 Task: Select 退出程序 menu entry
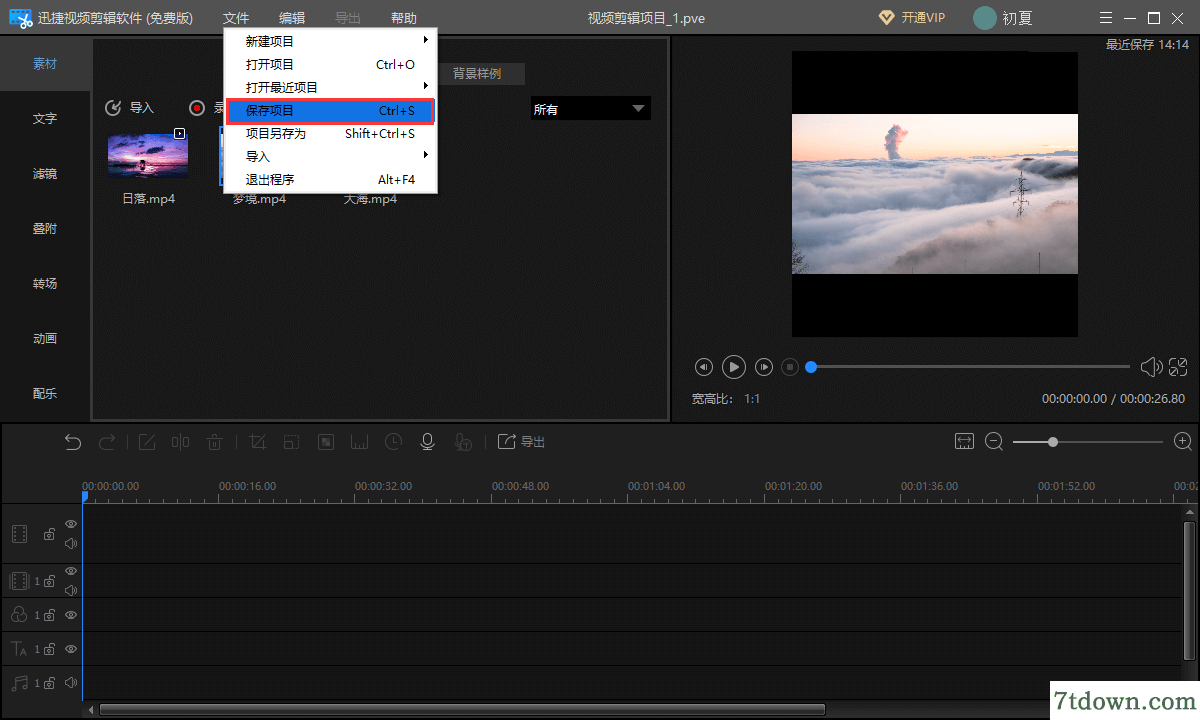[330, 179]
